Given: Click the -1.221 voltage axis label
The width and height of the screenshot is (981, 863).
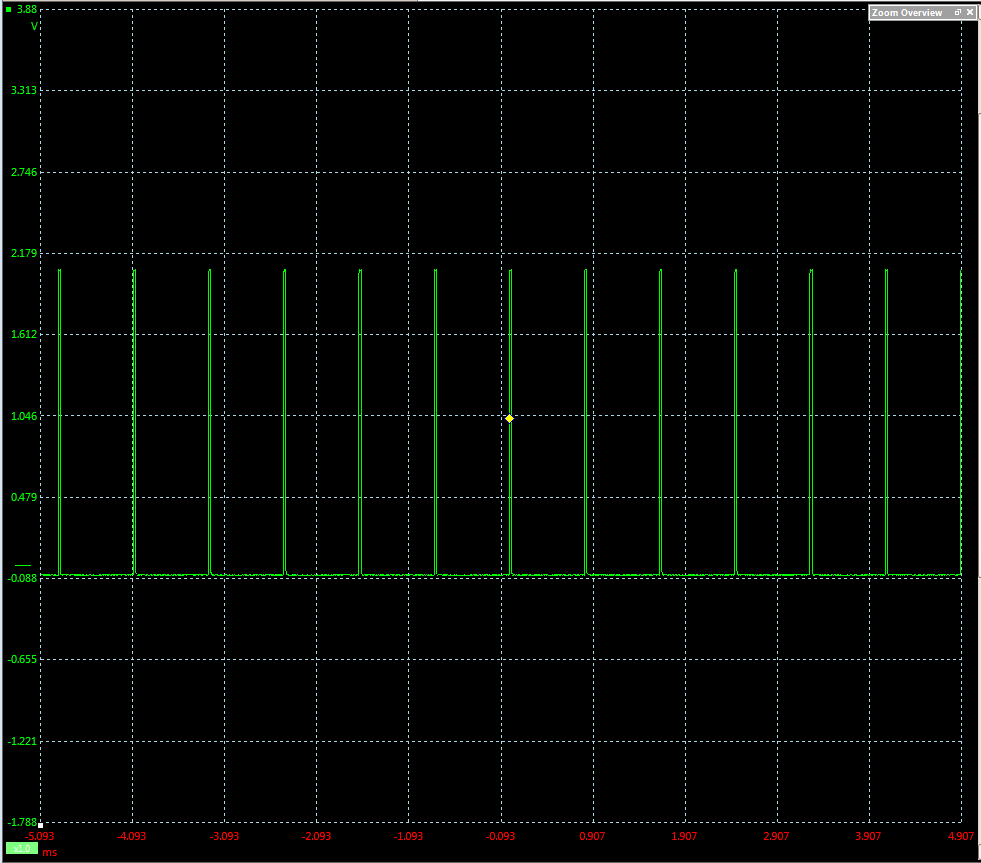Looking at the screenshot, I should pyautogui.click(x=23, y=741).
